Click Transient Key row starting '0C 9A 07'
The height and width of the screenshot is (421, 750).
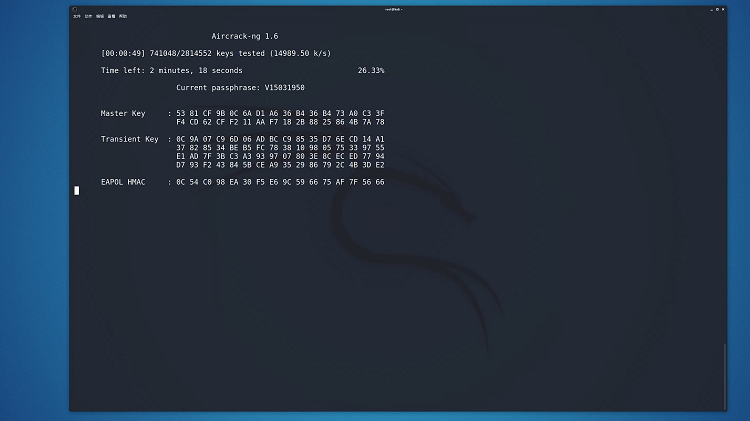(x=280, y=139)
